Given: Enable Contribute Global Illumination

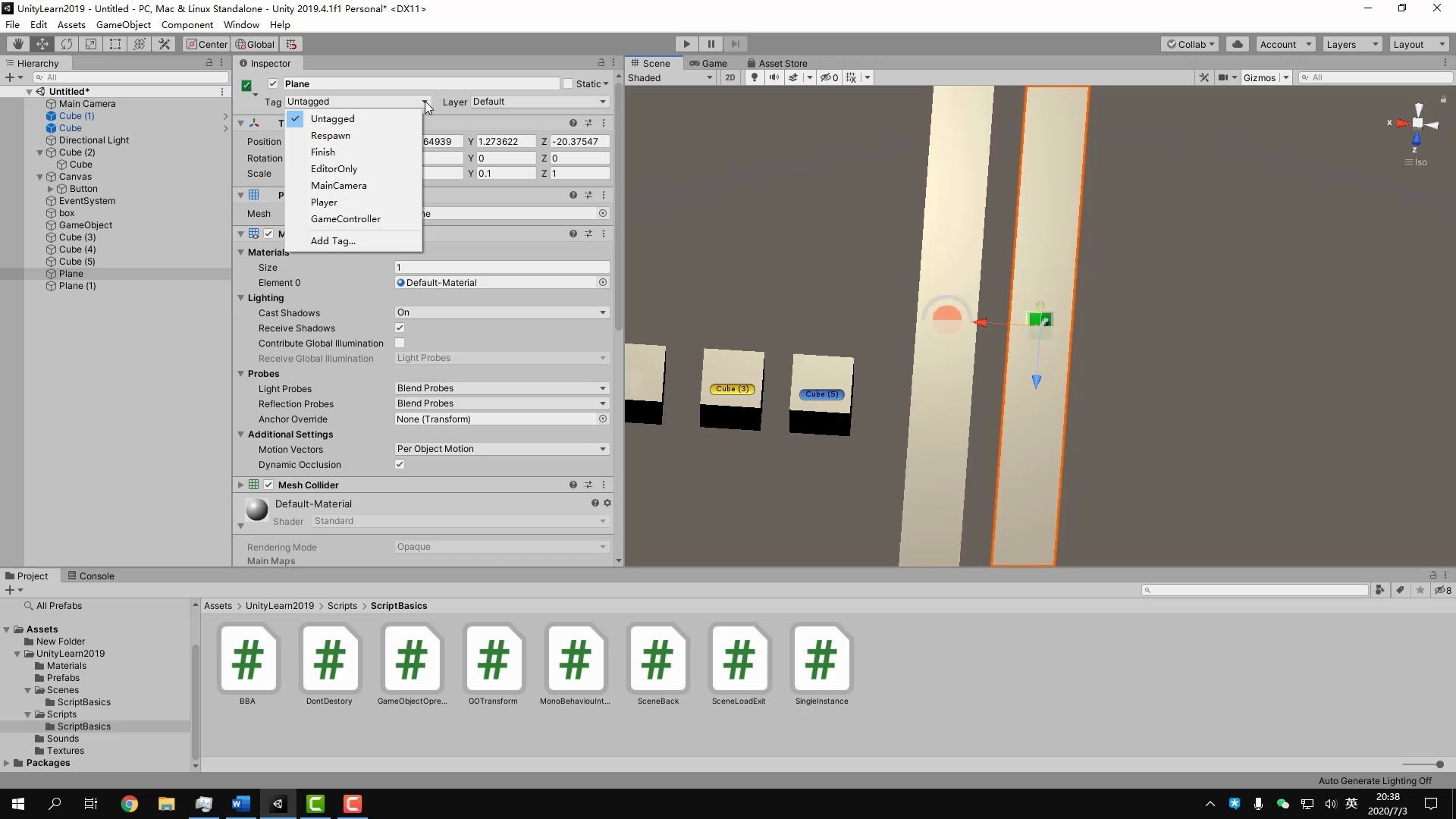Looking at the screenshot, I should click(x=400, y=343).
